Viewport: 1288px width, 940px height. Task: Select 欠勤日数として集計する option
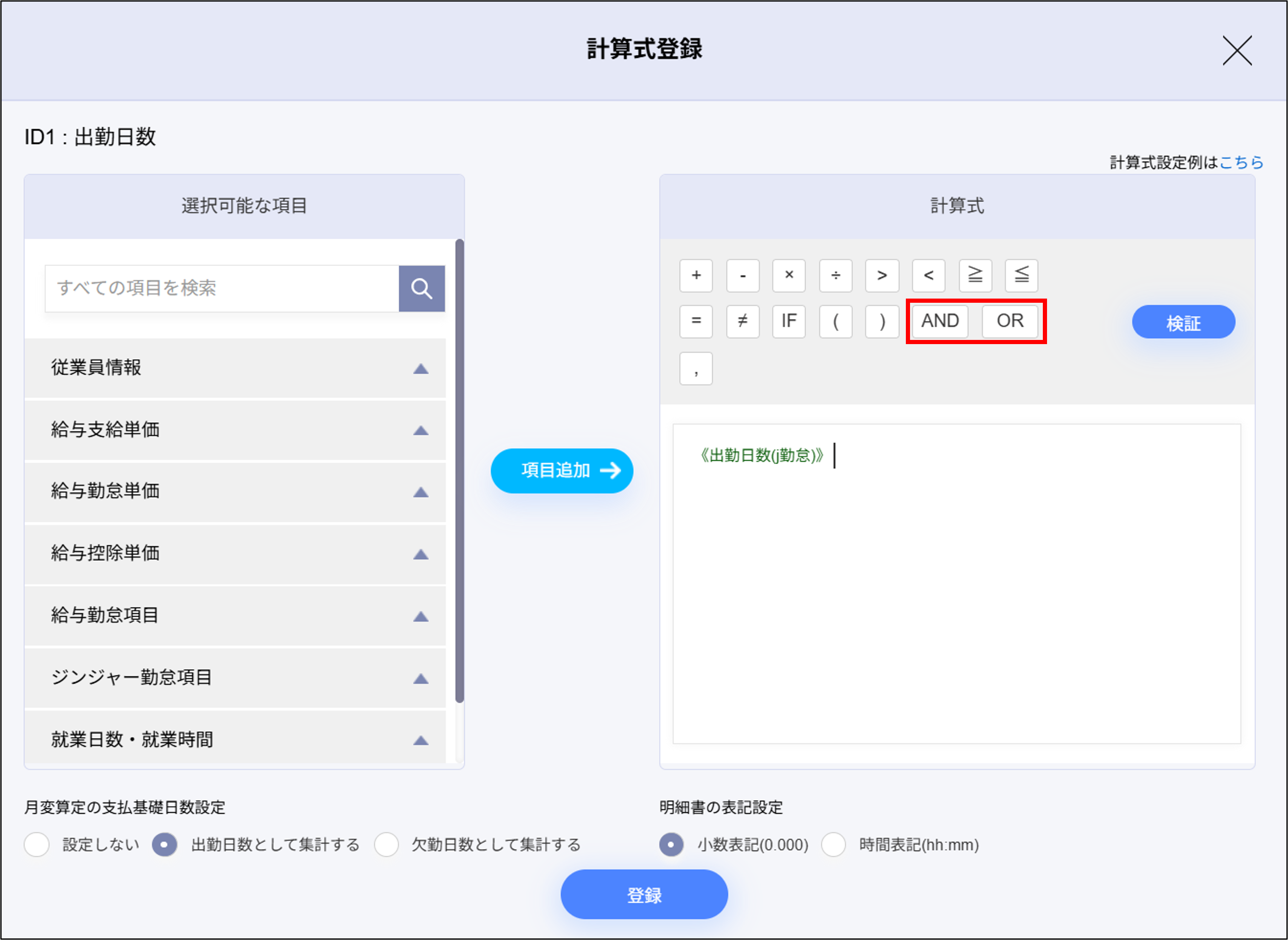point(386,845)
